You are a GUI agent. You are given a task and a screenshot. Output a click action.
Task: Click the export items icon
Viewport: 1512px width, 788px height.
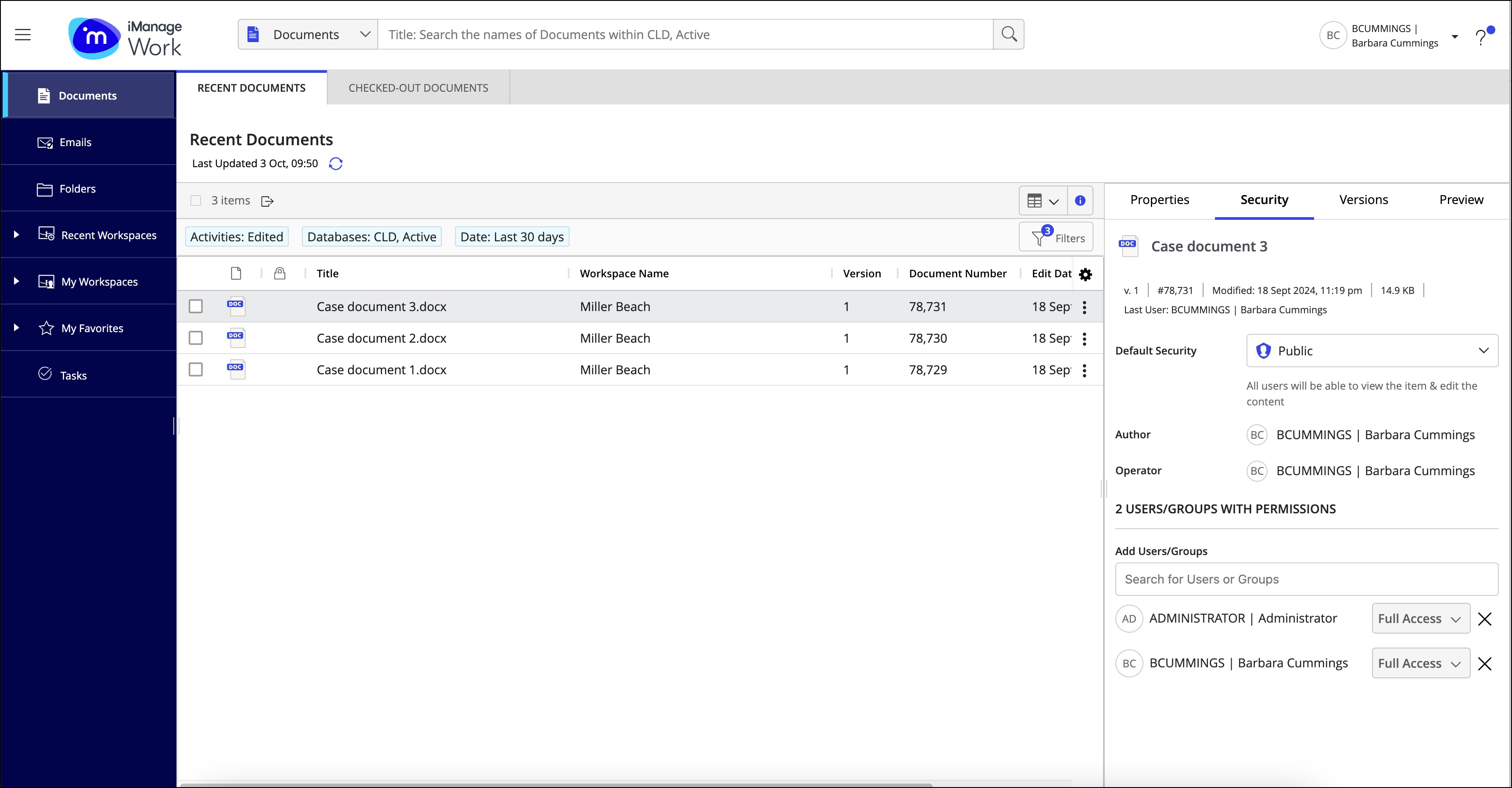click(x=268, y=201)
